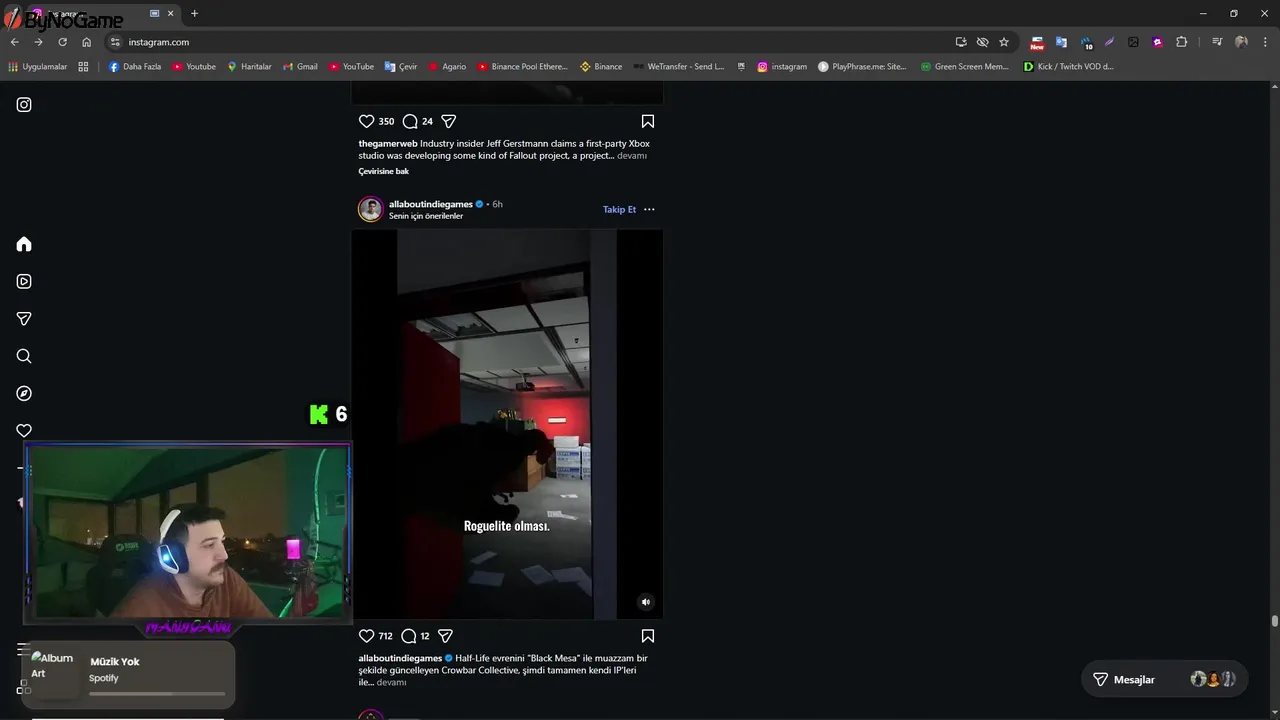Open new tab with plus button
This screenshot has height=720, width=1280.
point(194,13)
